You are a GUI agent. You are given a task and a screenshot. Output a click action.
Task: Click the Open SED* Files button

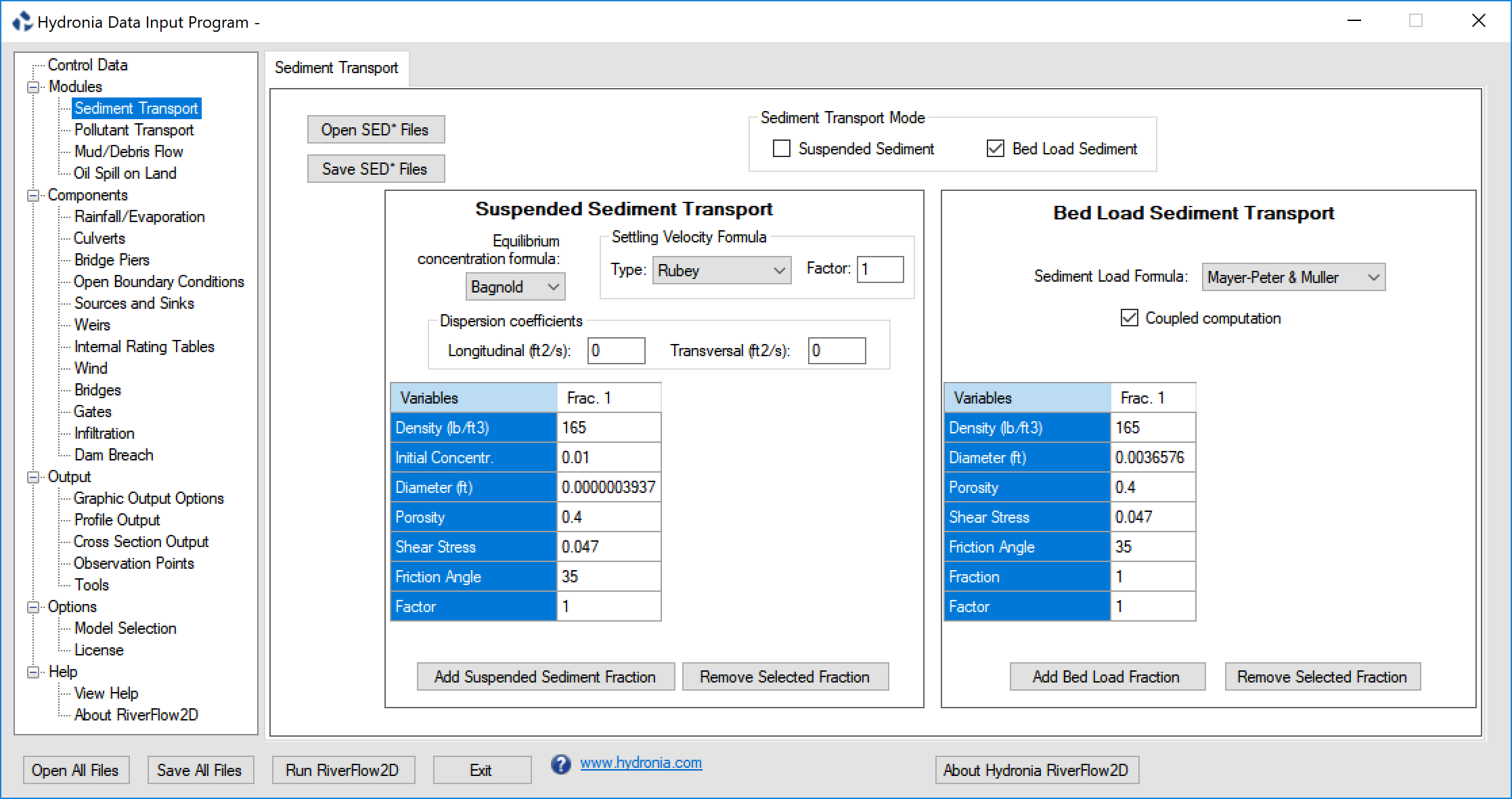pyautogui.click(x=376, y=129)
